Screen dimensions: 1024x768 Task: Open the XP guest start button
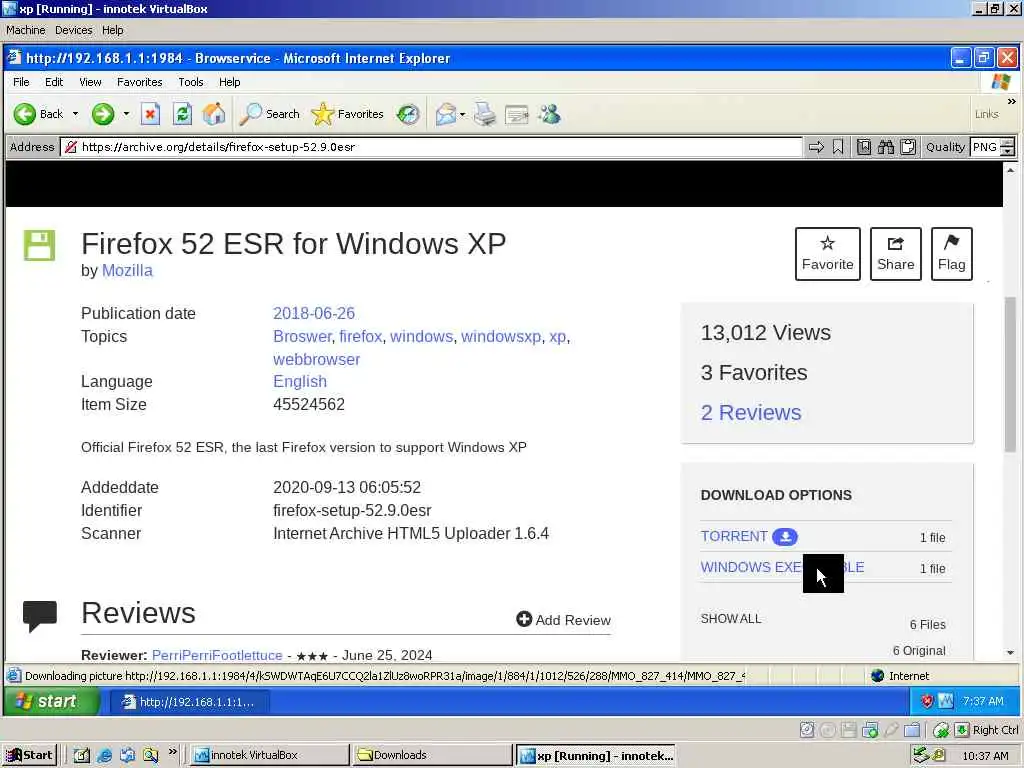[51, 701]
